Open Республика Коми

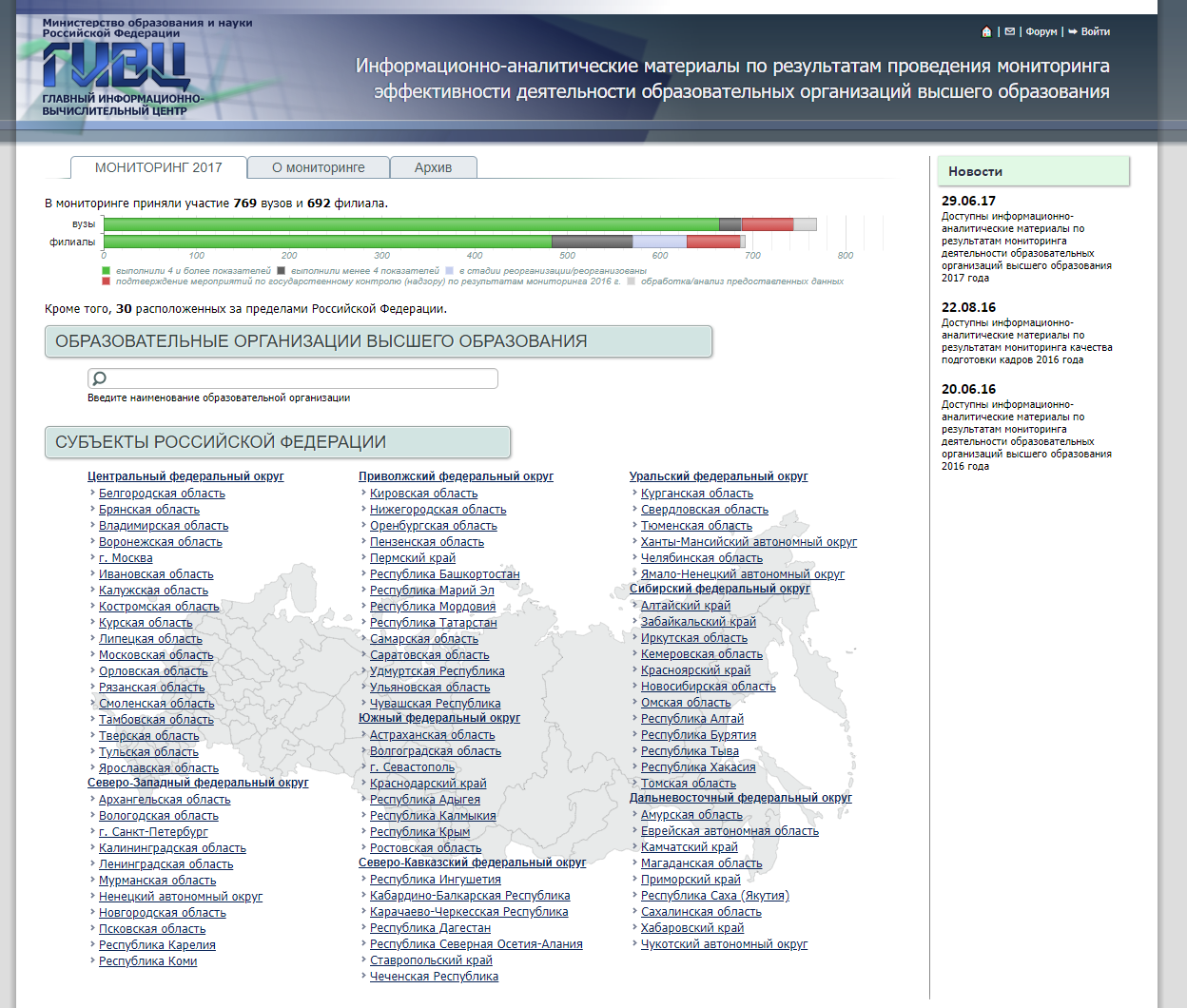pos(148,961)
